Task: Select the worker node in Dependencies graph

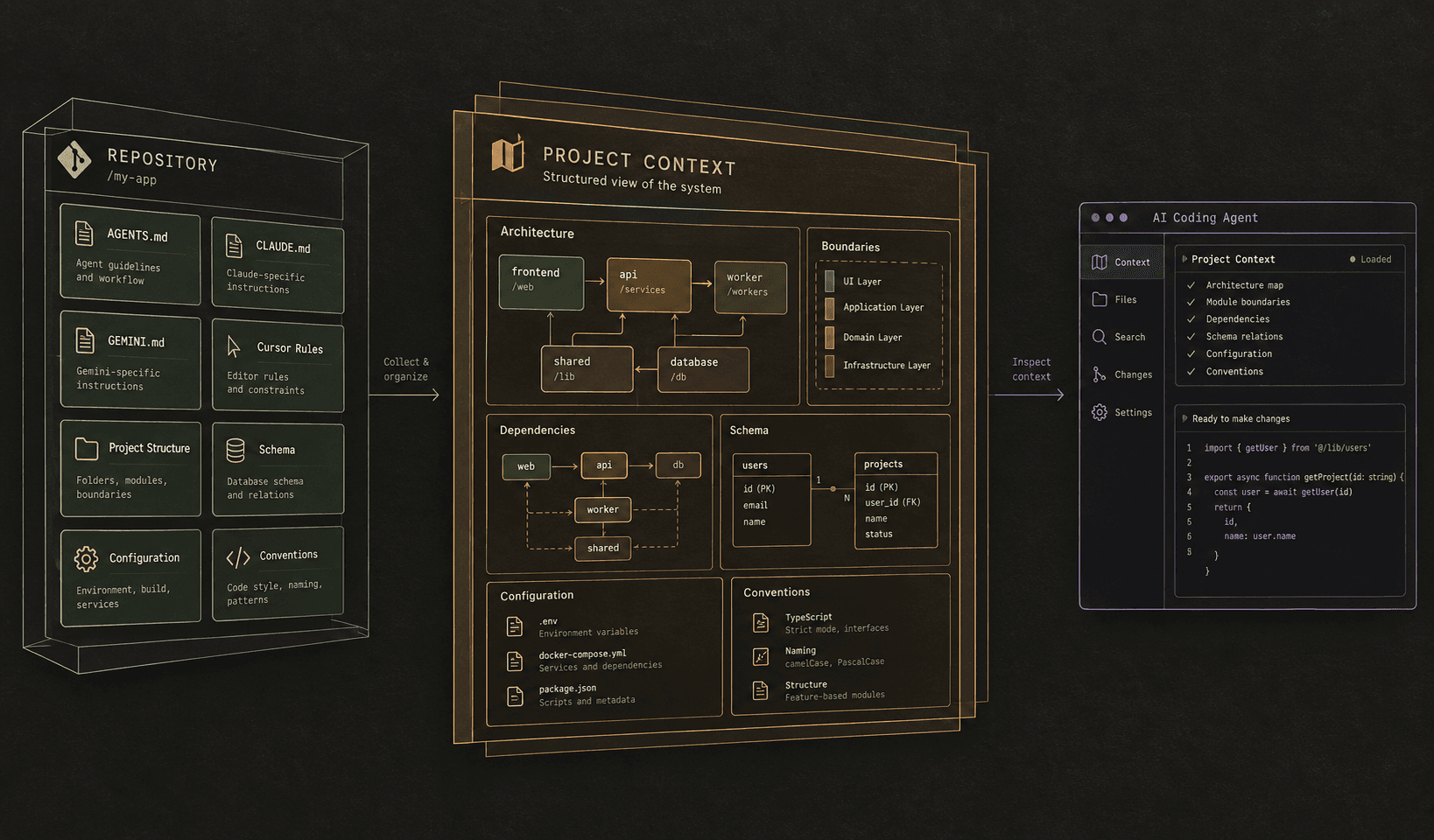Action: tap(602, 509)
